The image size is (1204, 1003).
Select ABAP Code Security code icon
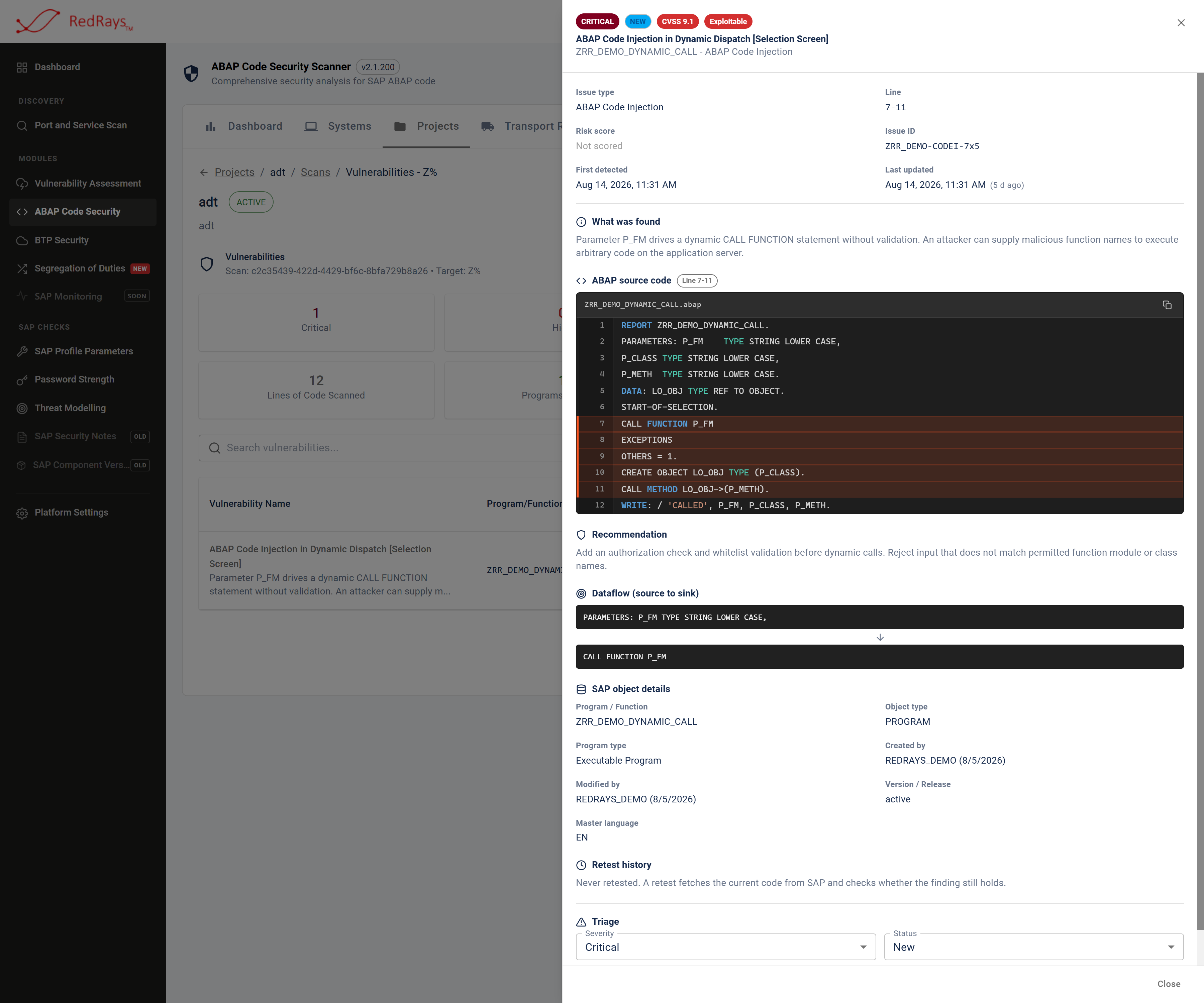click(22, 212)
